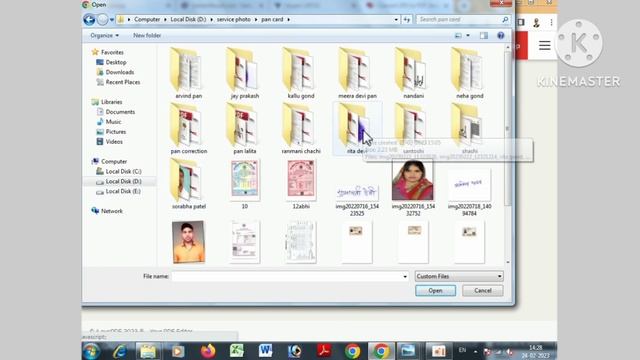The height and width of the screenshot is (360, 640).
Task: Open the Music library
Action: [113, 122]
